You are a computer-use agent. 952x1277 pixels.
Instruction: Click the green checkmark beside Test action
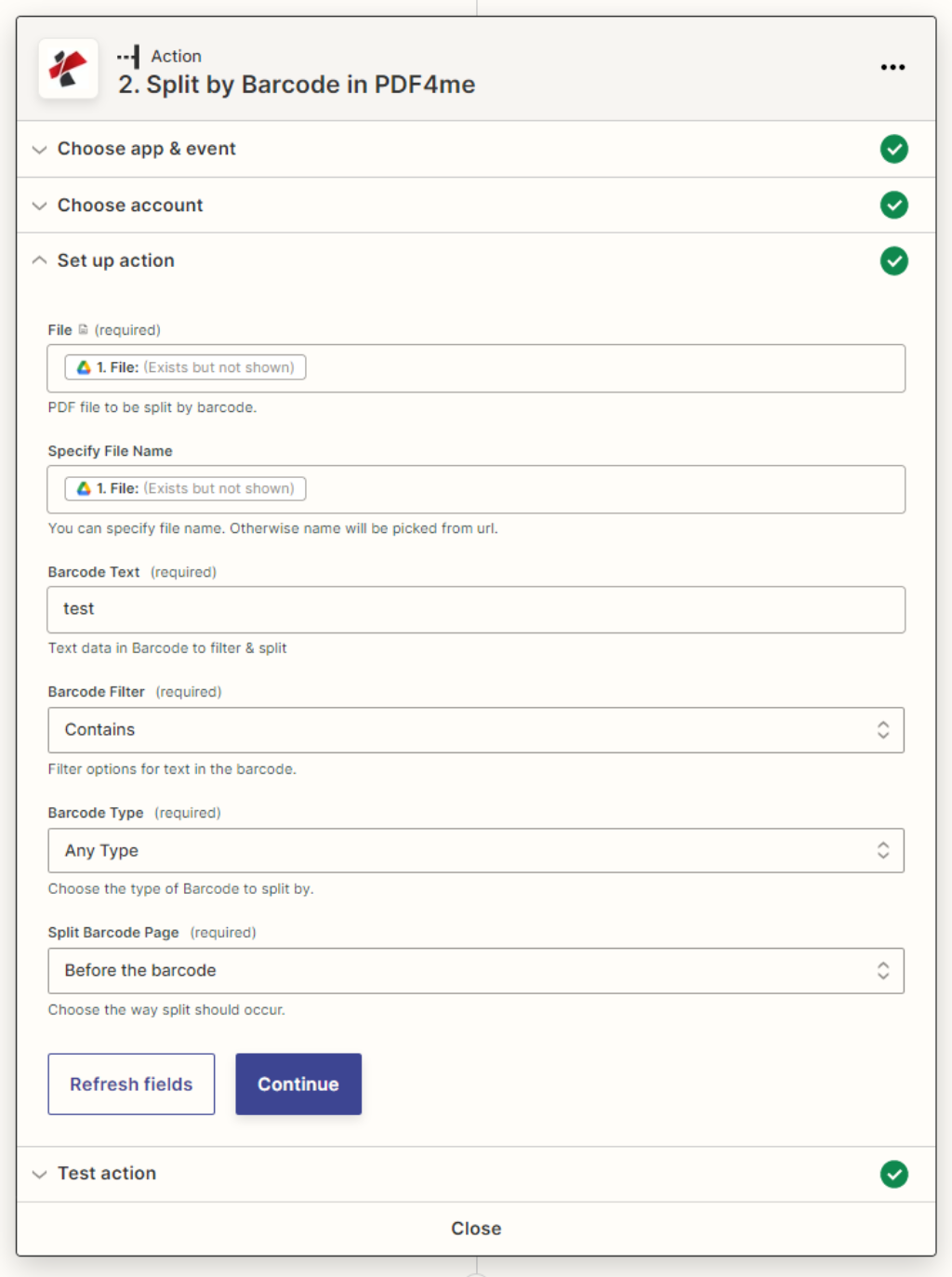[893, 1174]
